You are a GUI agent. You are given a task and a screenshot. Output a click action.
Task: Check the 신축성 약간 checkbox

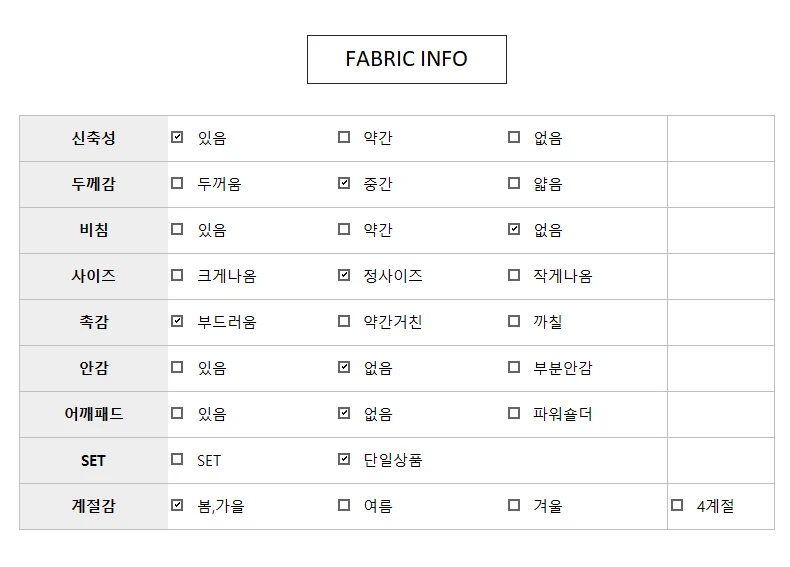pos(344,137)
